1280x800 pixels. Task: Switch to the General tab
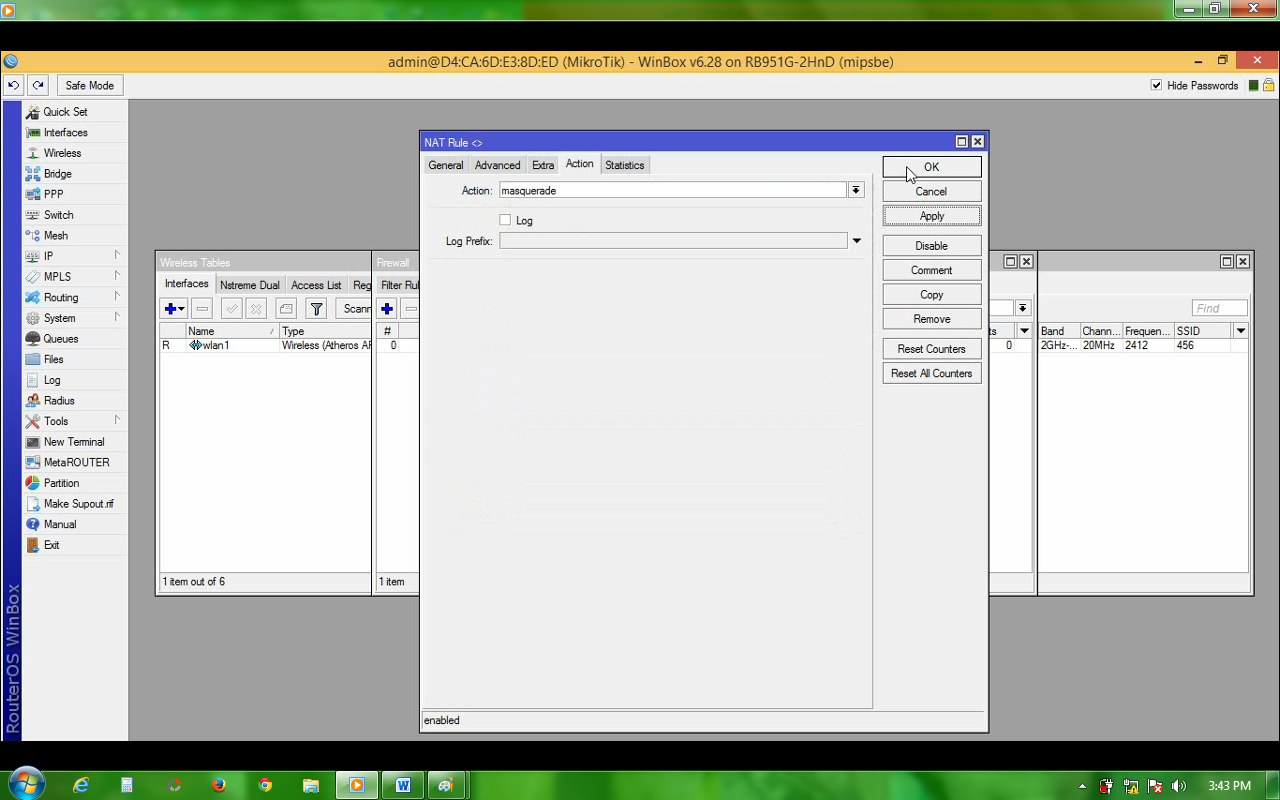click(445, 165)
